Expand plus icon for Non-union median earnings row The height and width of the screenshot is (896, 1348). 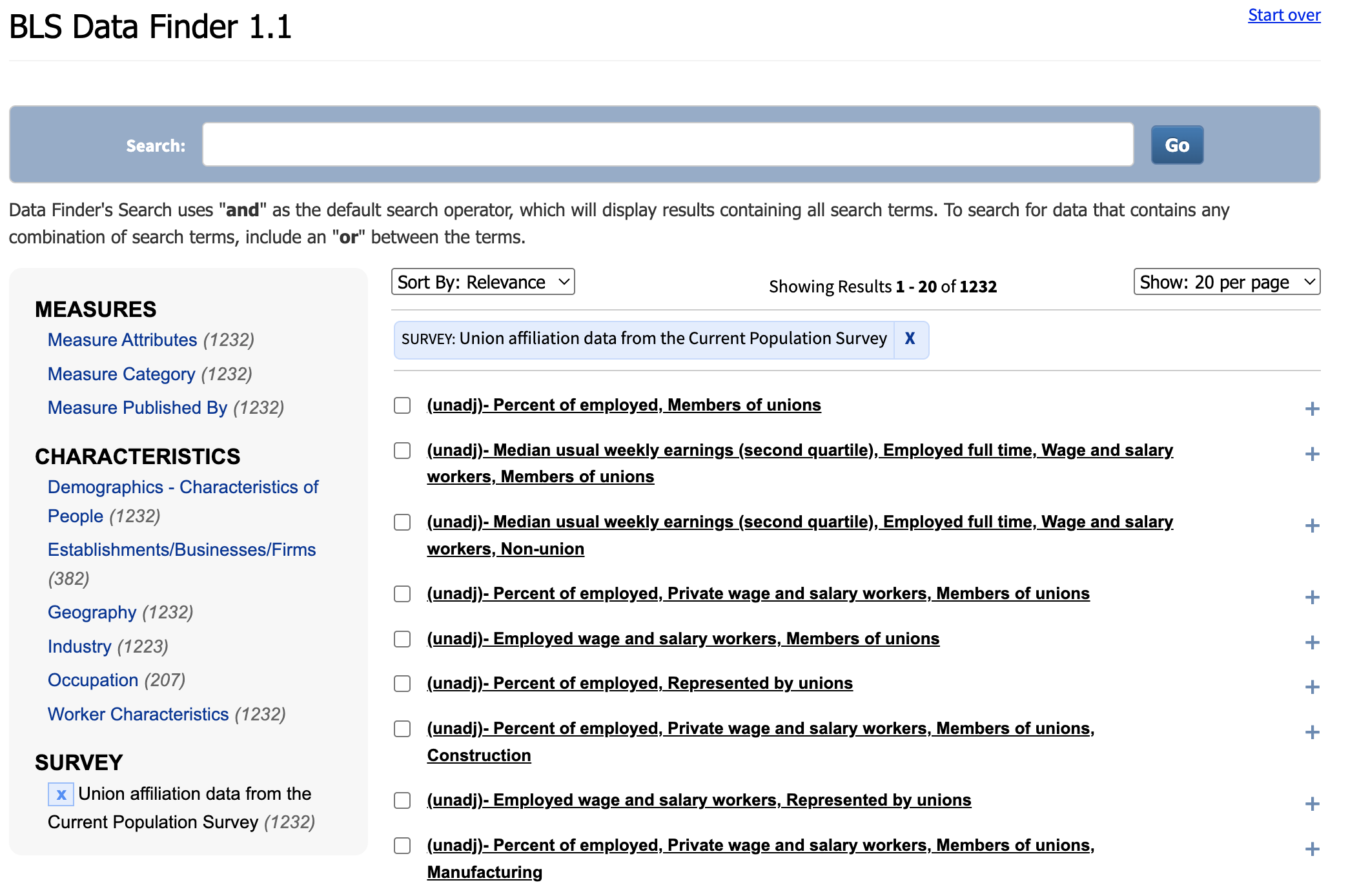(x=1311, y=525)
